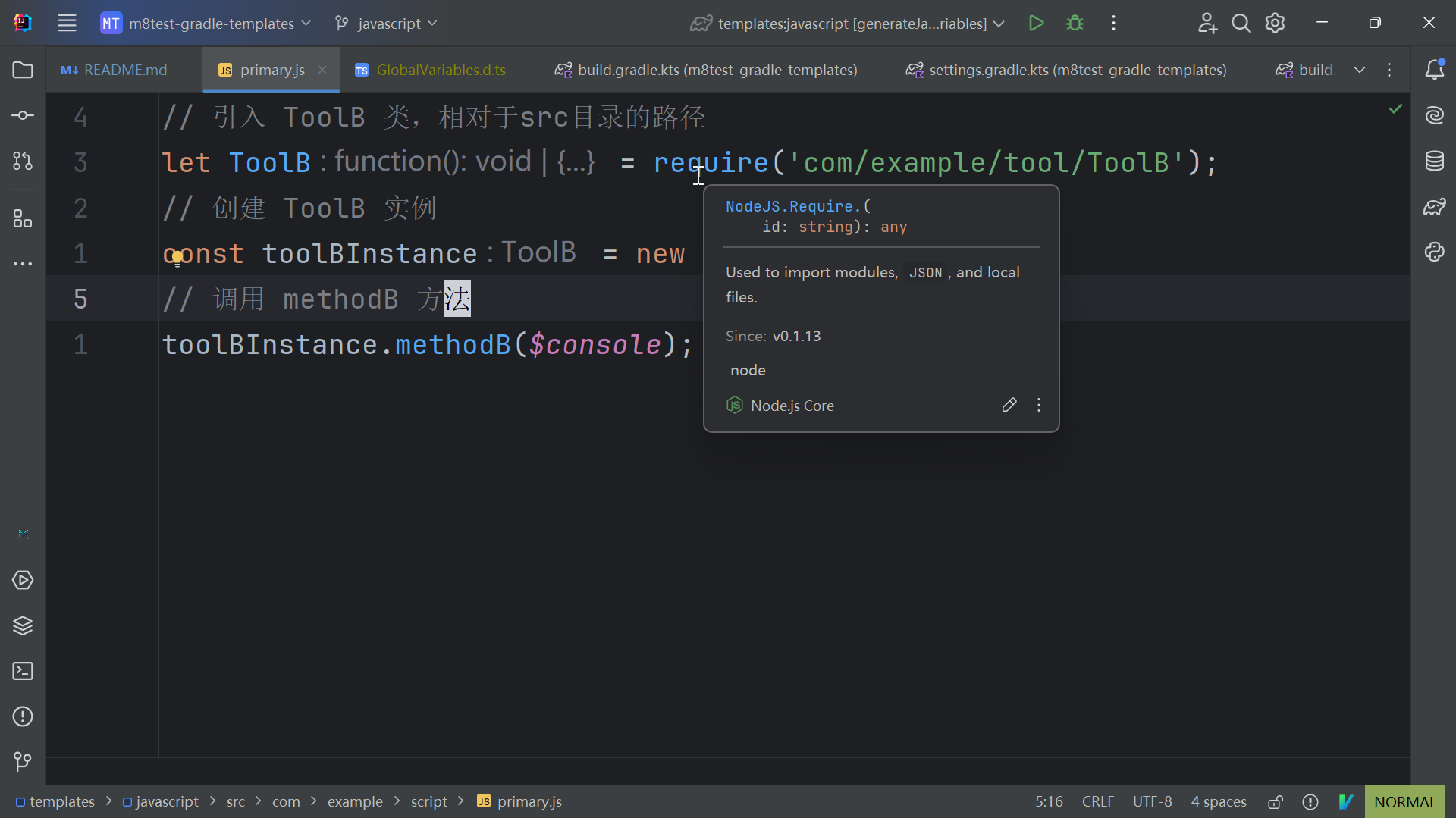Image resolution: width=1456 pixels, height=818 pixels.
Task: Open the Structure tool window
Action: 23,219
